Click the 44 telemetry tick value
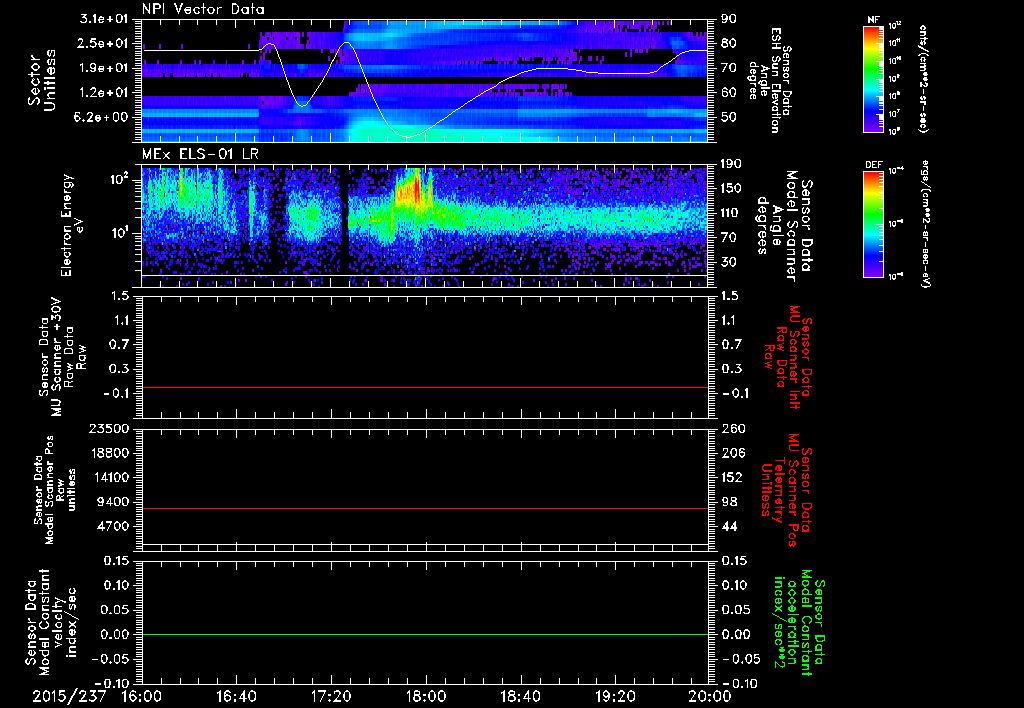 [x=729, y=526]
